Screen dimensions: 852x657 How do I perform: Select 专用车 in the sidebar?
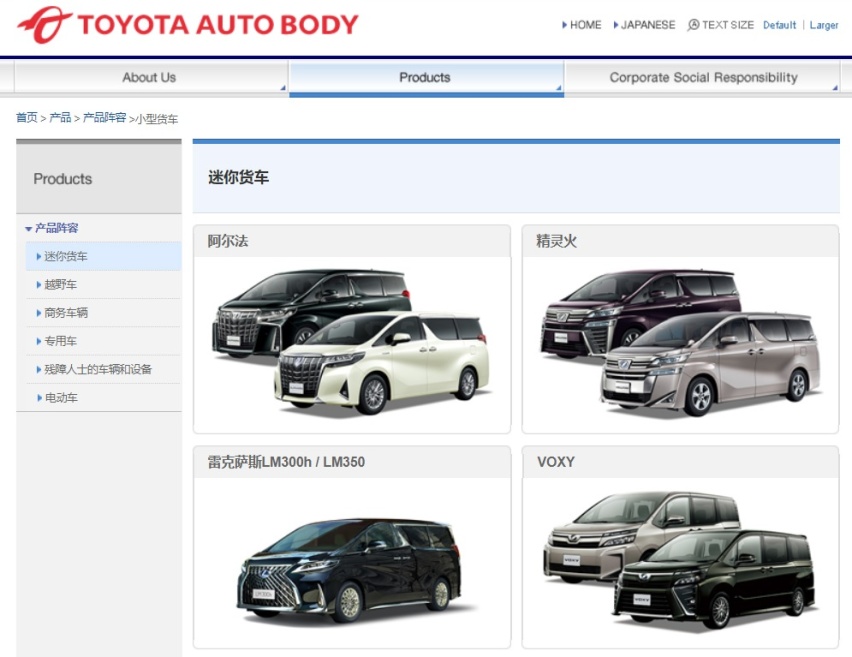pos(103,341)
